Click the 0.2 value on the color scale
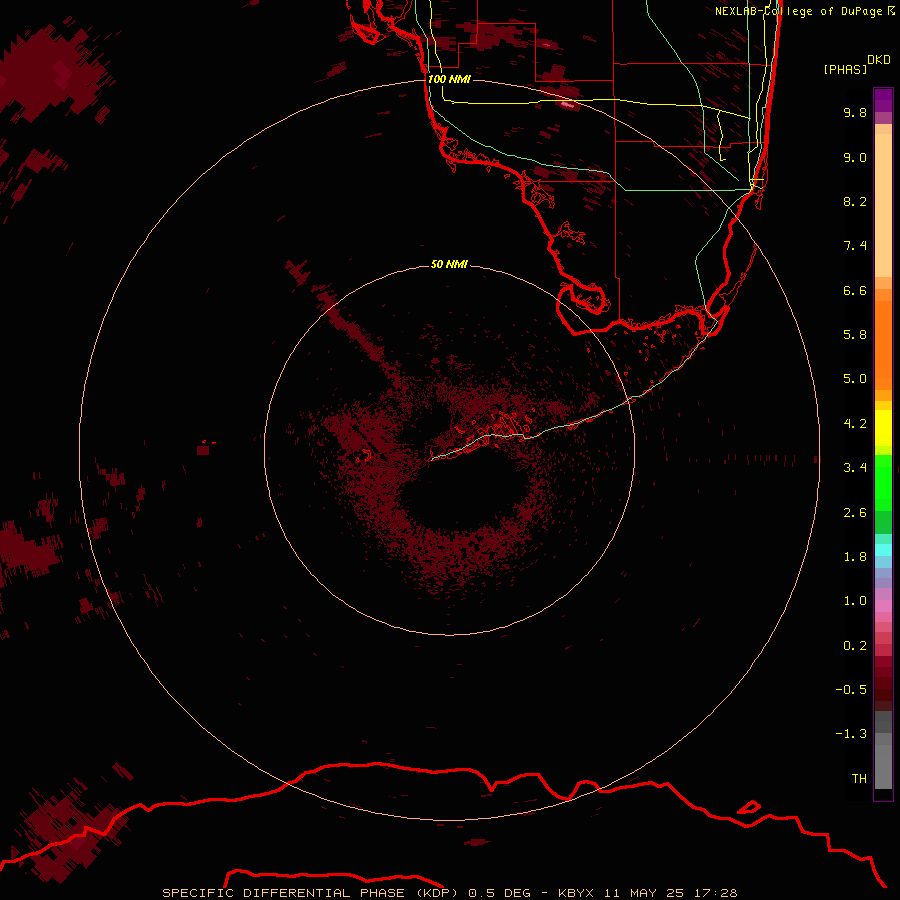The height and width of the screenshot is (900, 900). pyautogui.click(x=855, y=646)
